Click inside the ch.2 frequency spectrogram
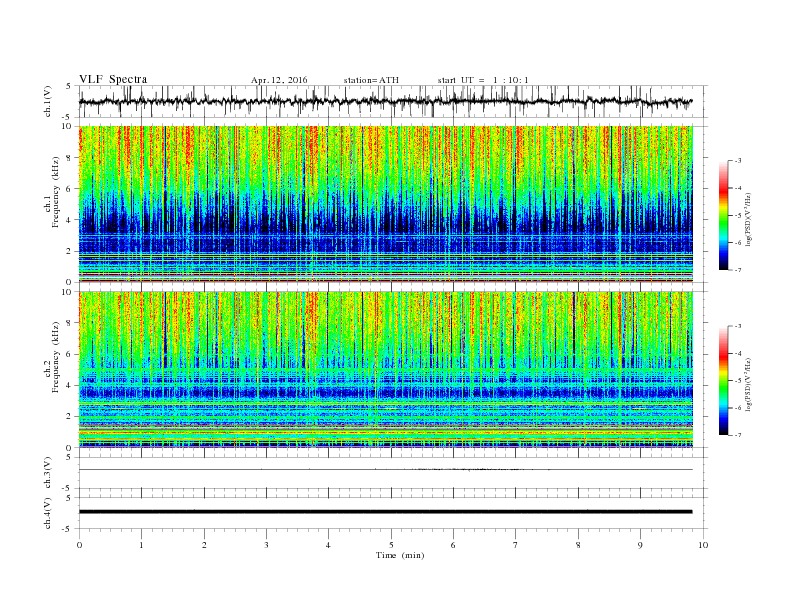The image size is (792, 612). coord(385,369)
